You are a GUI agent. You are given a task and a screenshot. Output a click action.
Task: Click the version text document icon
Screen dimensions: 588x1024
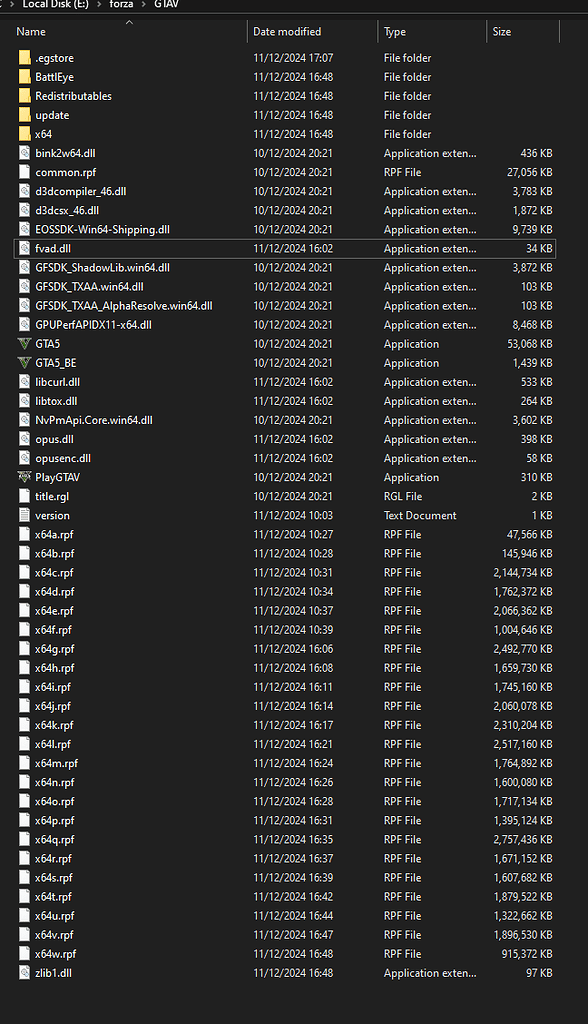[24, 515]
